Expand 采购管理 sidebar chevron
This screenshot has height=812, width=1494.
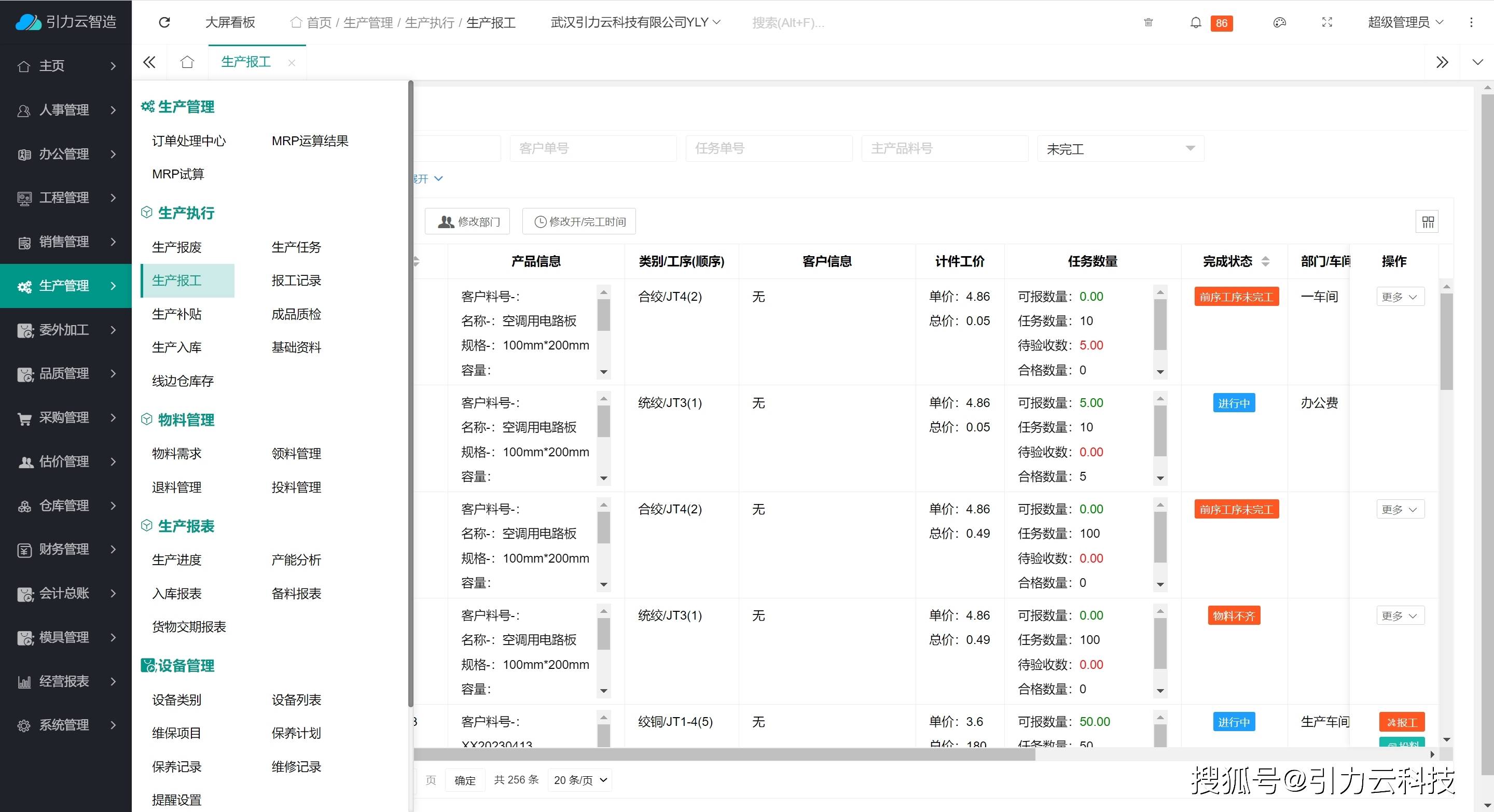tap(113, 418)
